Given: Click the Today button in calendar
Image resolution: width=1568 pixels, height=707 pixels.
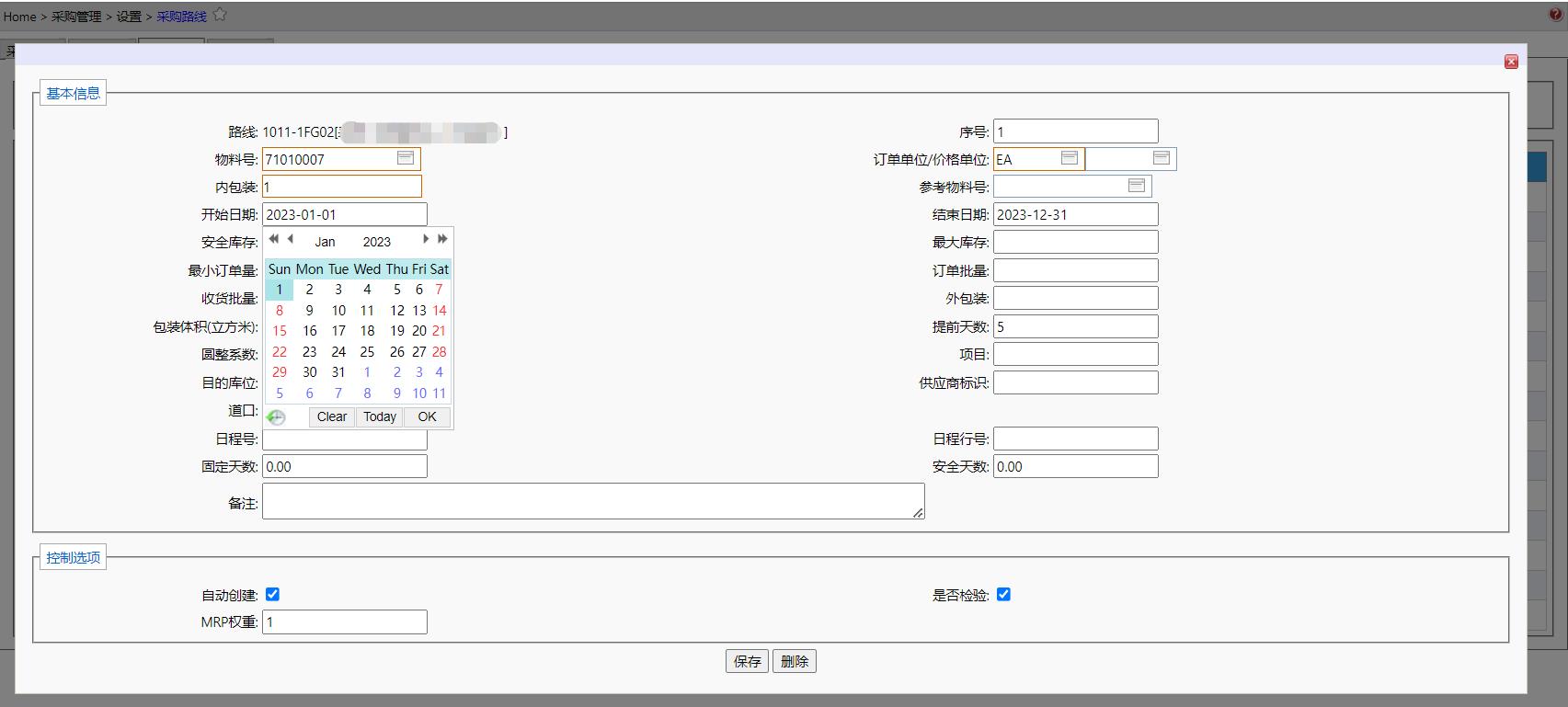Looking at the screenshot, I should tap(380, 416).
